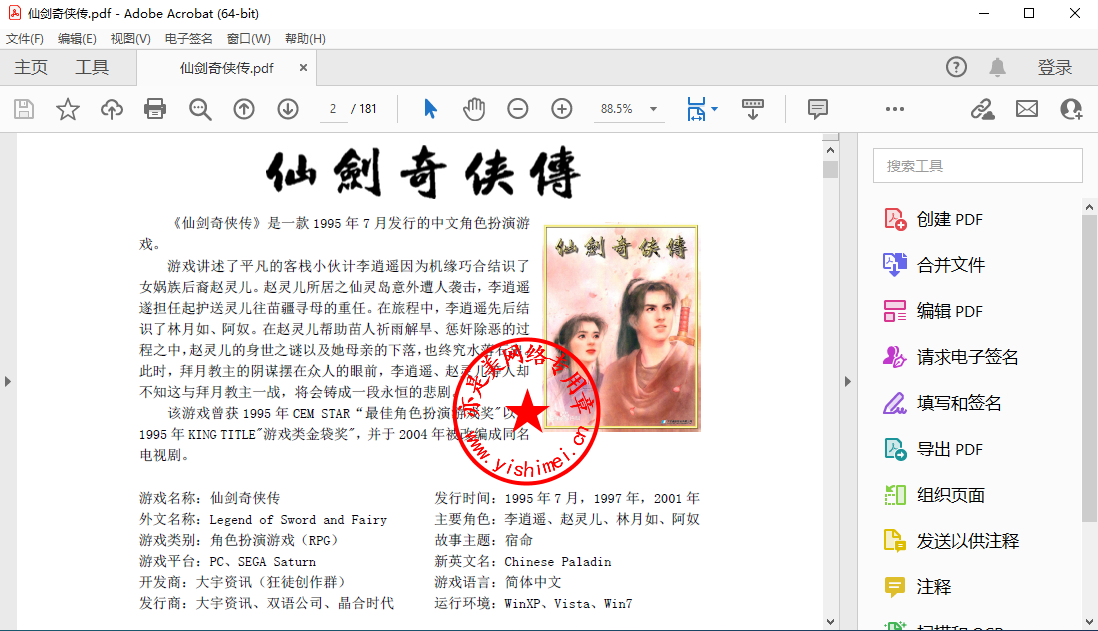This screenshot has height=631, width=1098.
Task: Send file by email
Action: [1027, 109]
